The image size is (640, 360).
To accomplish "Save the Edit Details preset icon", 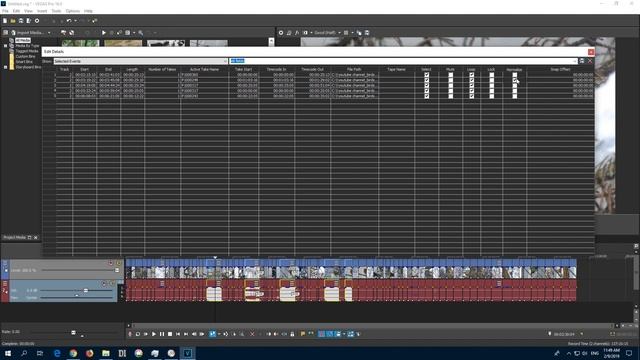I will point(582,61).
